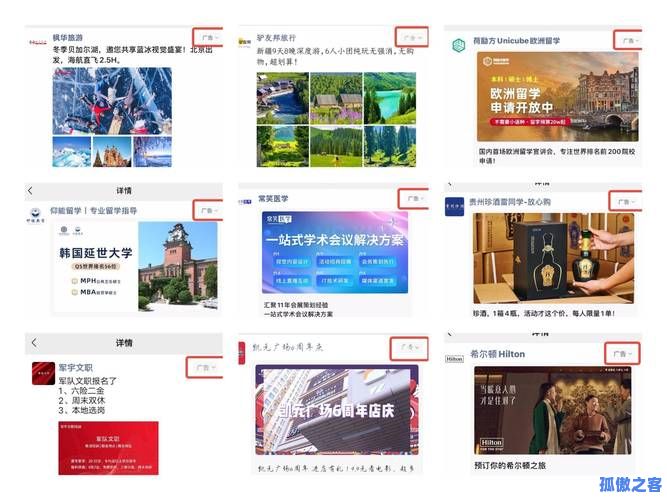Open 希尔顿 Hilton account name link
667x500 pixels.
point(497,354)
